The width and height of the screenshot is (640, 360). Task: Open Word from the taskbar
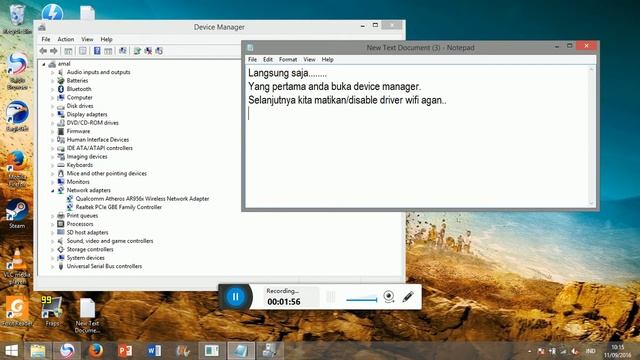(x=154, y=351)
